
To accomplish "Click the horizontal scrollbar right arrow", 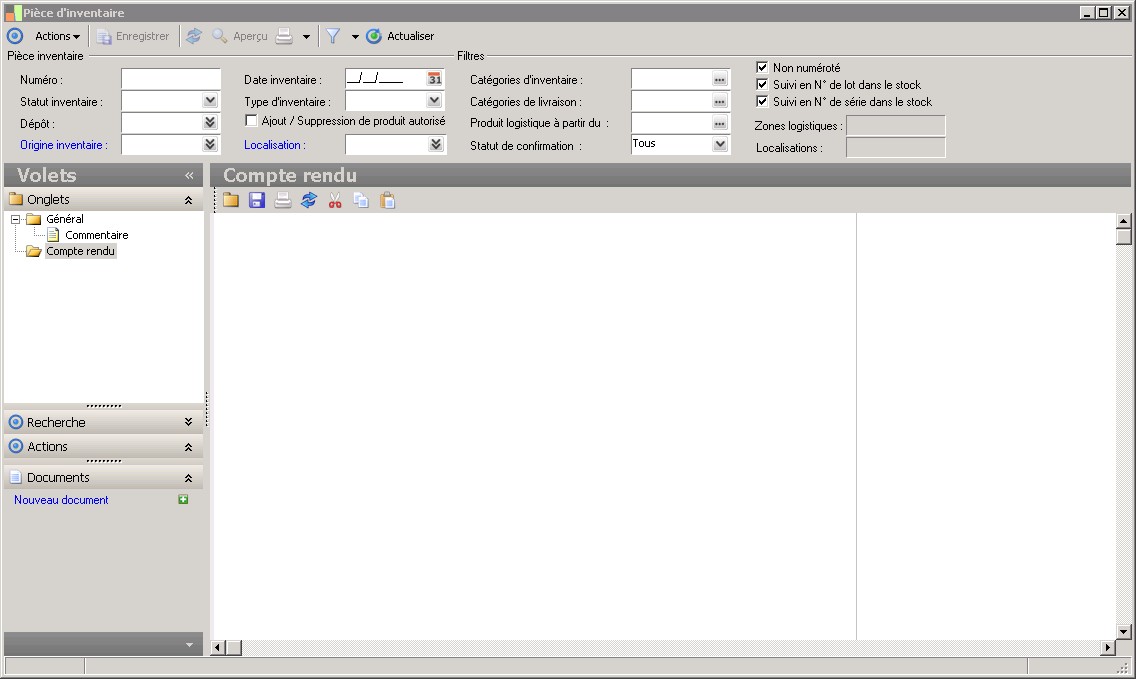I will pyautogui.click(x=1108, y=648).
